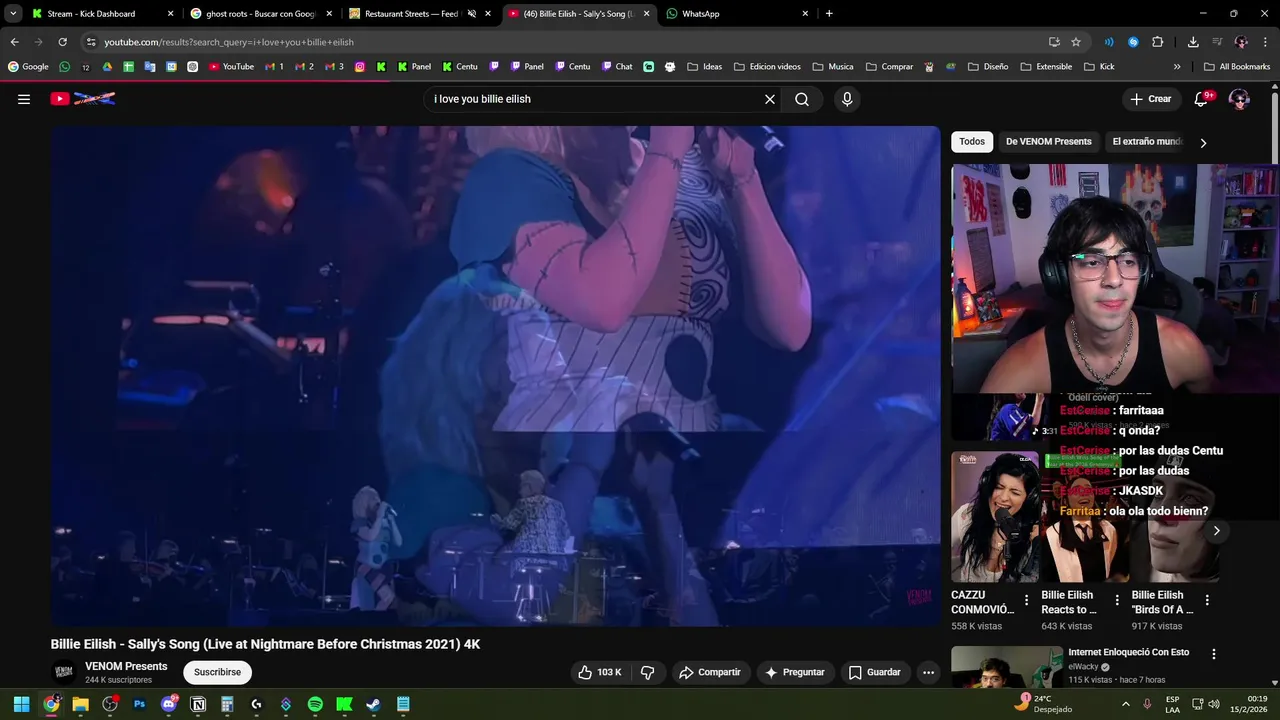
Task: Click the Chrome address bar URL
Action: pos(229,42)
